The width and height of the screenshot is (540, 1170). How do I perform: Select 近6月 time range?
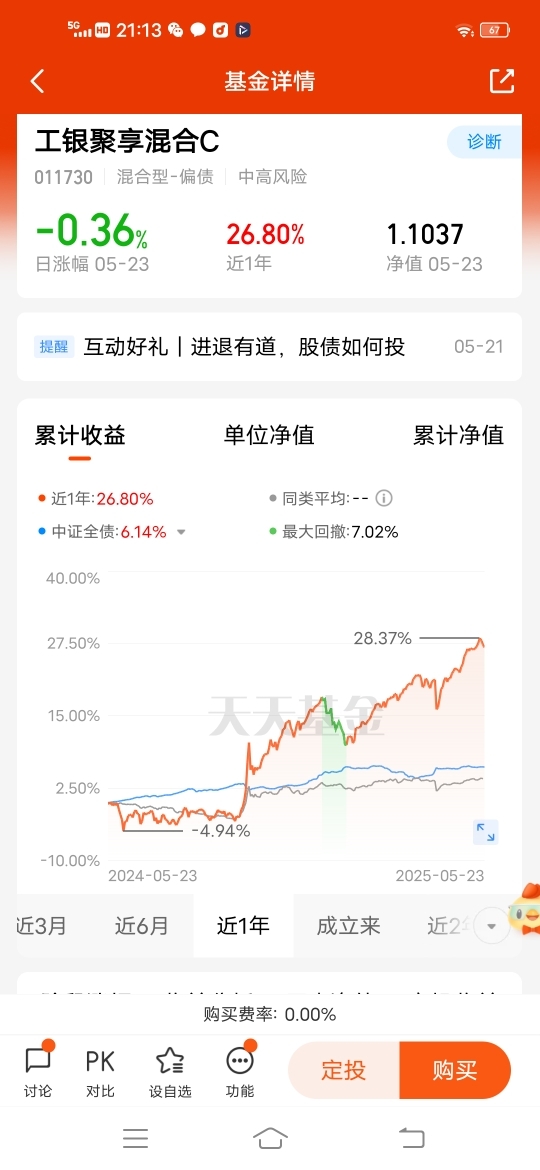pyautogui.click(x=142, y=926)
